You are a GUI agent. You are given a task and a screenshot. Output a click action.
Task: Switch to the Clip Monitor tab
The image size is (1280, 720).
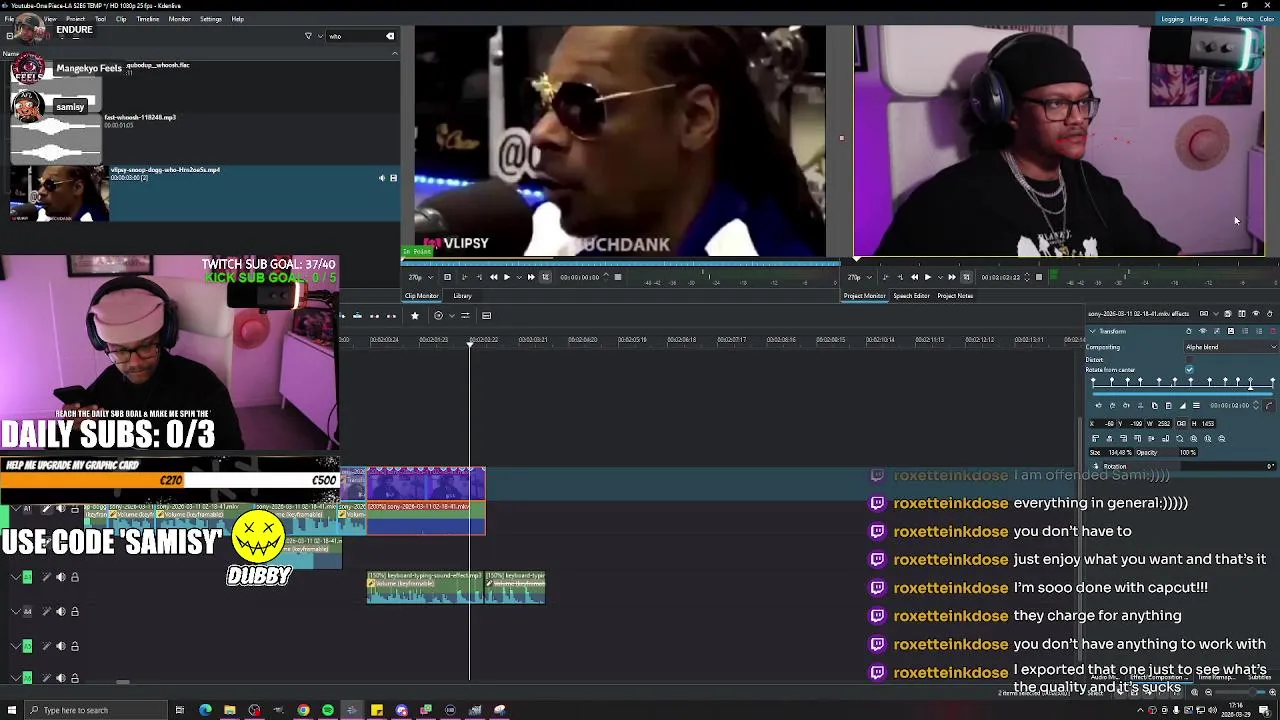pyautogui.click(x=421, y=296)
